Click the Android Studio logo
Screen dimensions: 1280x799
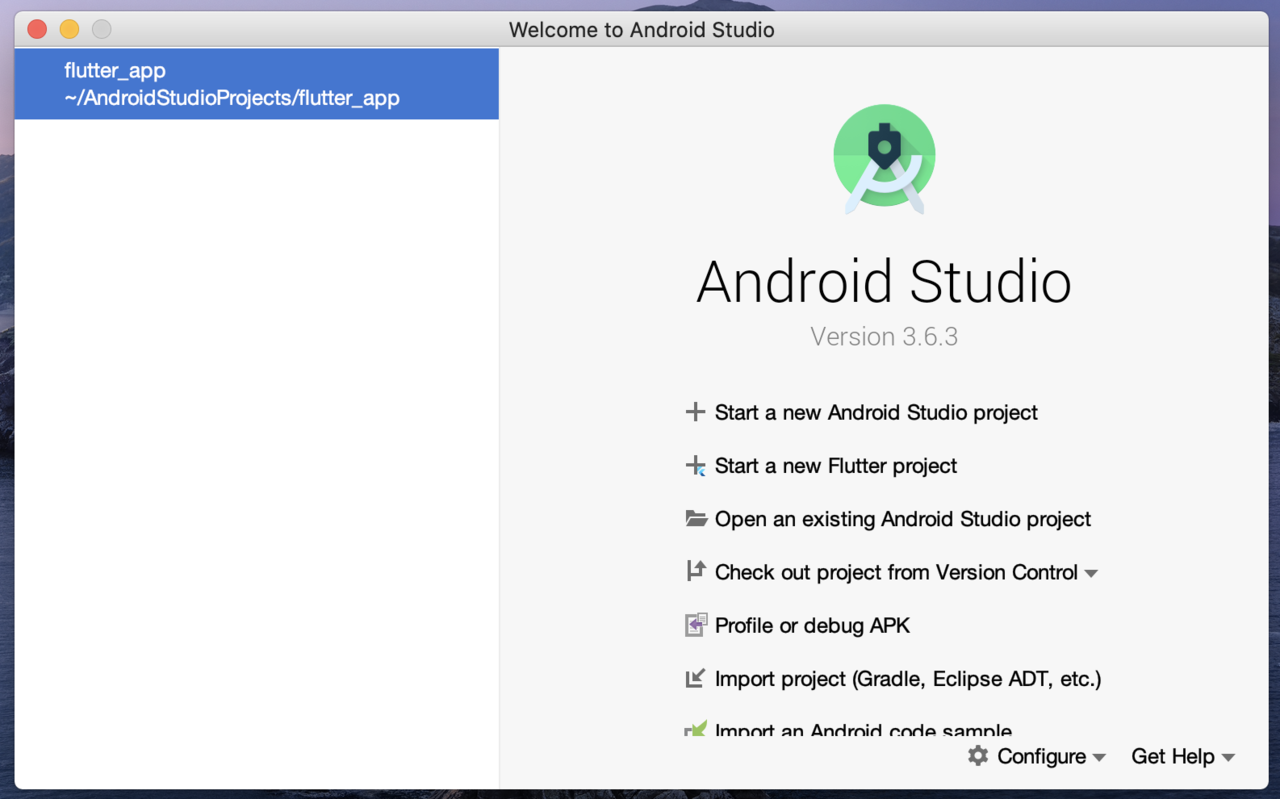pyautogui.click(x=884, y=159)
